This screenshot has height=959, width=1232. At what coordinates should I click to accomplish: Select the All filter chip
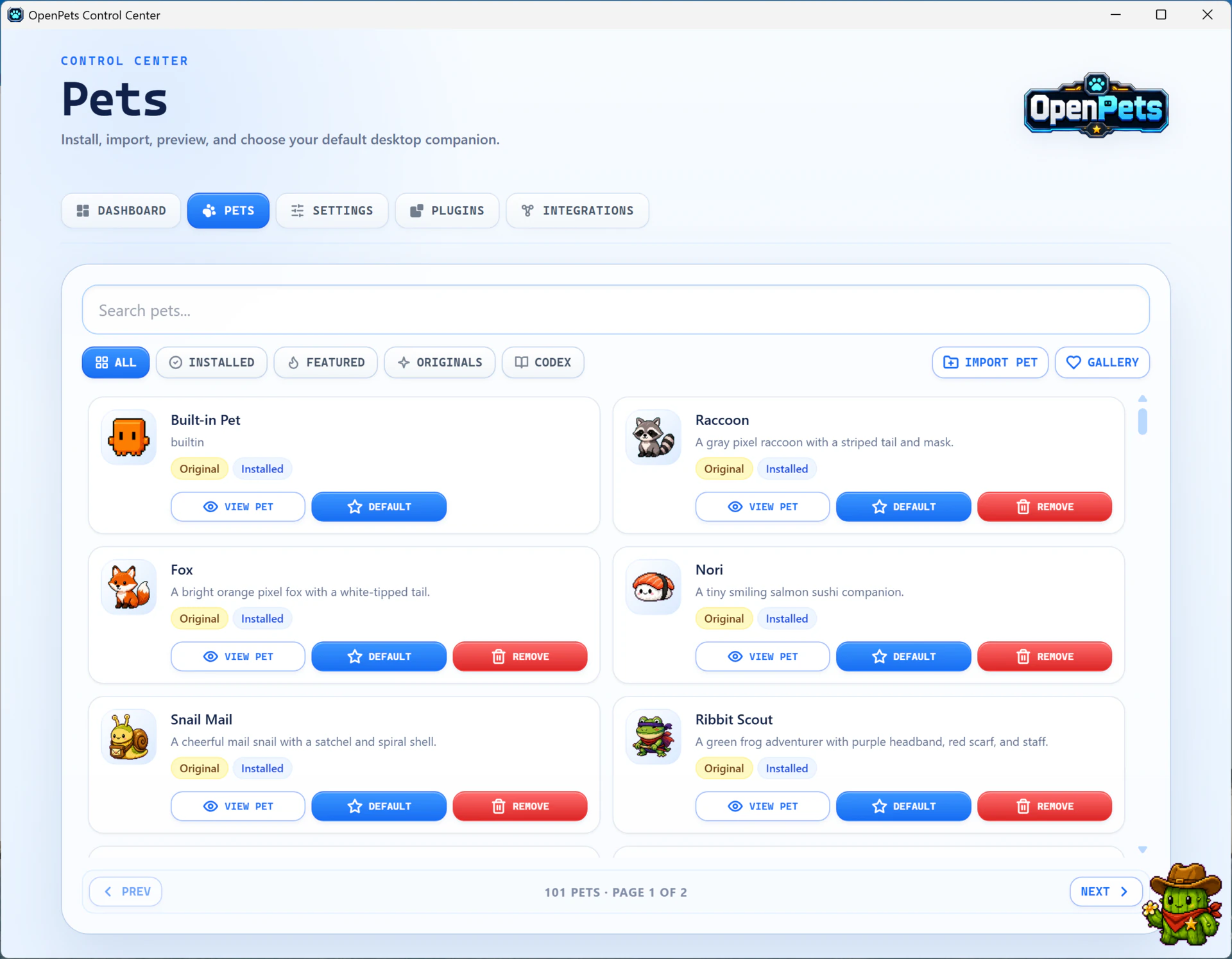116,363
